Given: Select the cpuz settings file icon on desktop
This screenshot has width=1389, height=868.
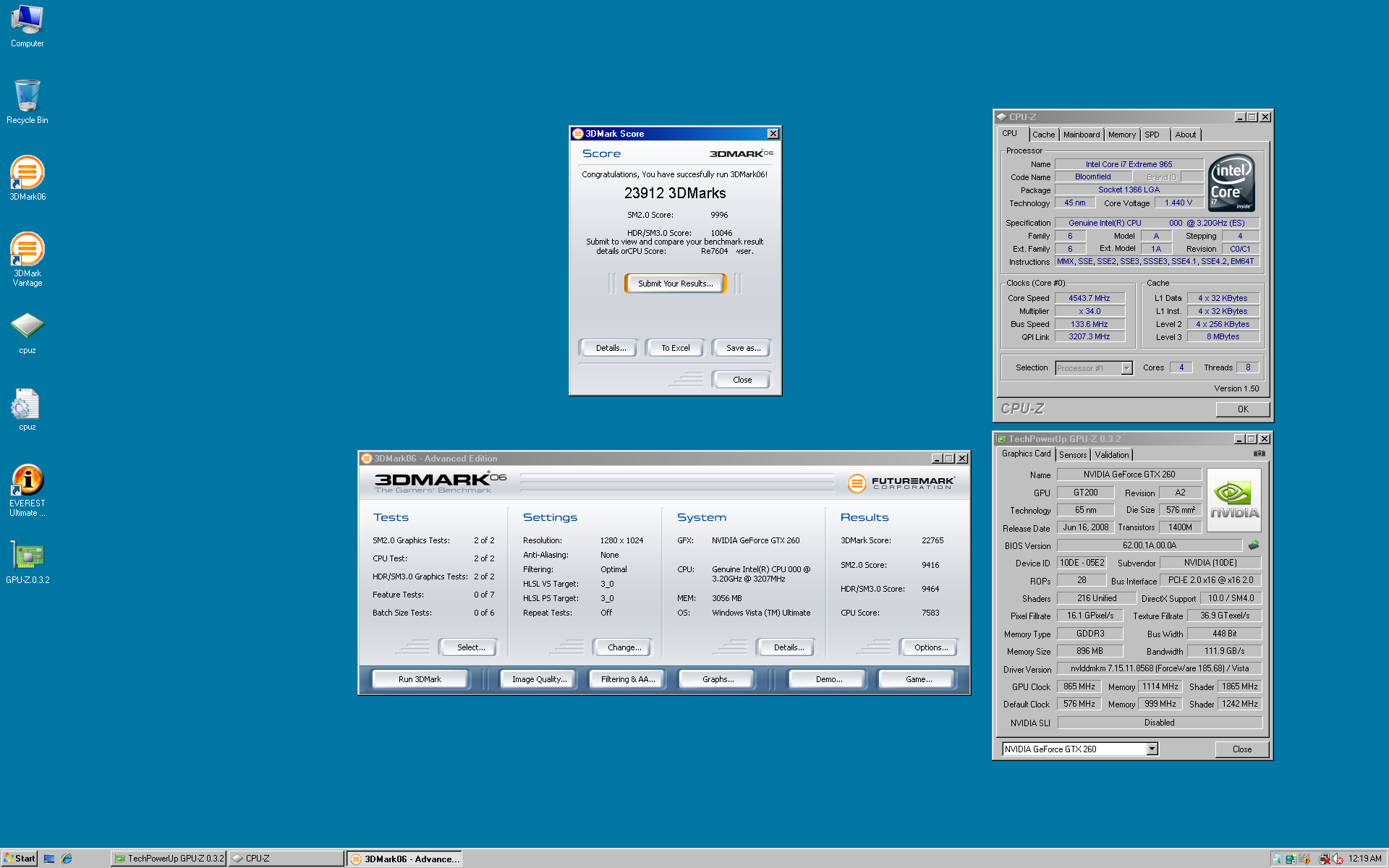Looking at the screenshot, I should [x=27, y=409].
